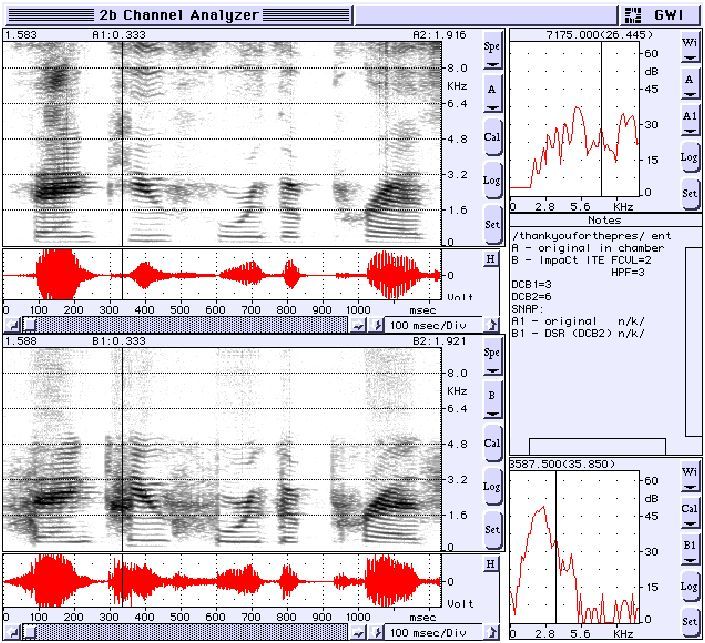Screen dimensions: 705x643
Task: Open the Cal dropdown in the bottom spectrum panel
Action: coord(690,514)
